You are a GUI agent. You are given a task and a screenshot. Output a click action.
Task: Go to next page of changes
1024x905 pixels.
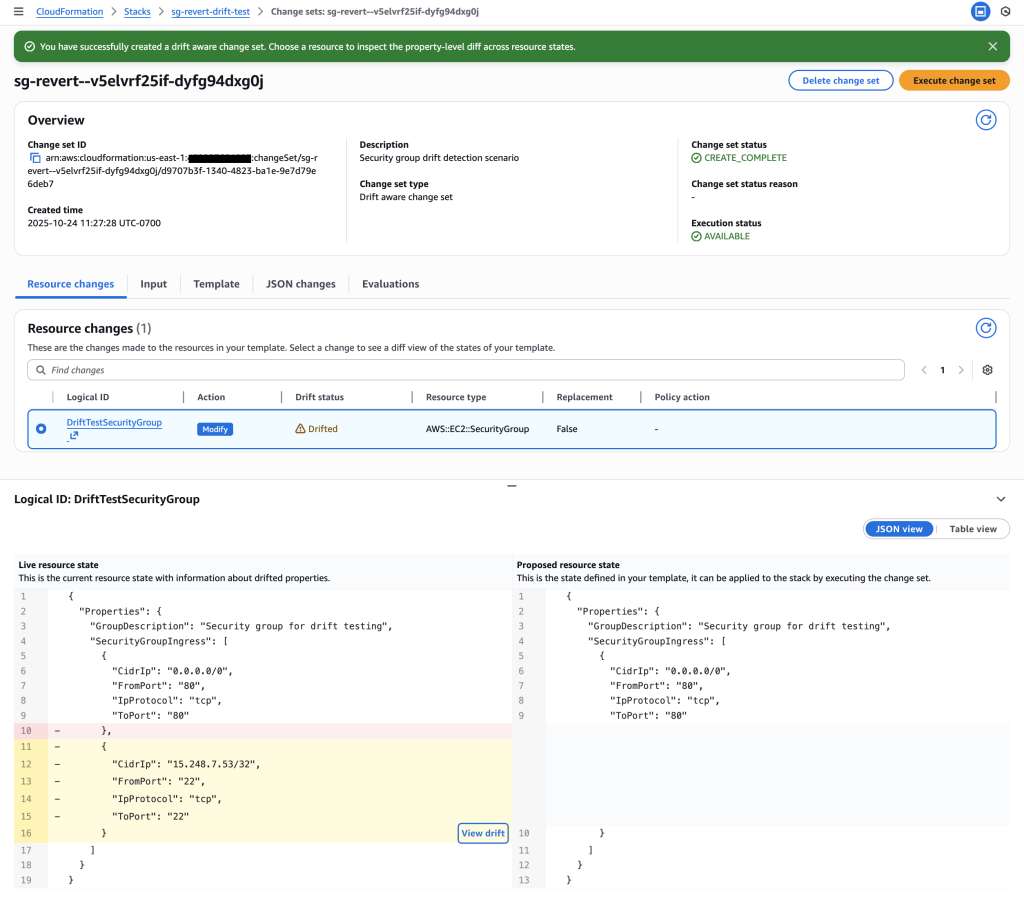coord(961,370)
